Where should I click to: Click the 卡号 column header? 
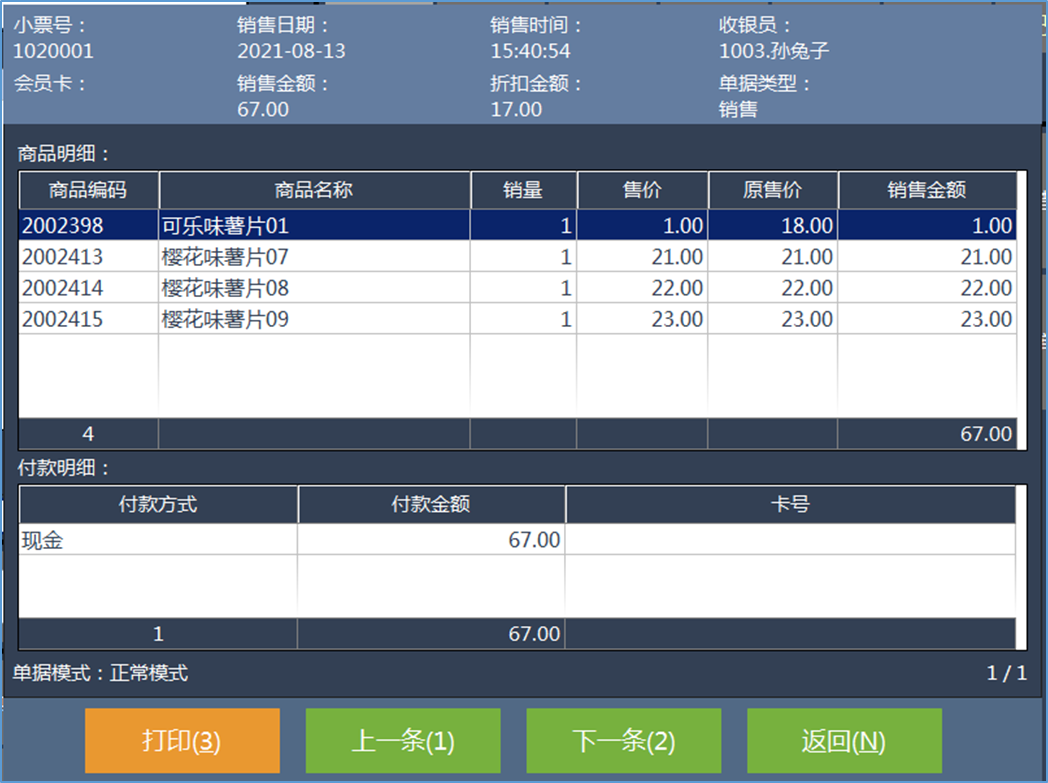pyautogui.click(x=791, y=504)
